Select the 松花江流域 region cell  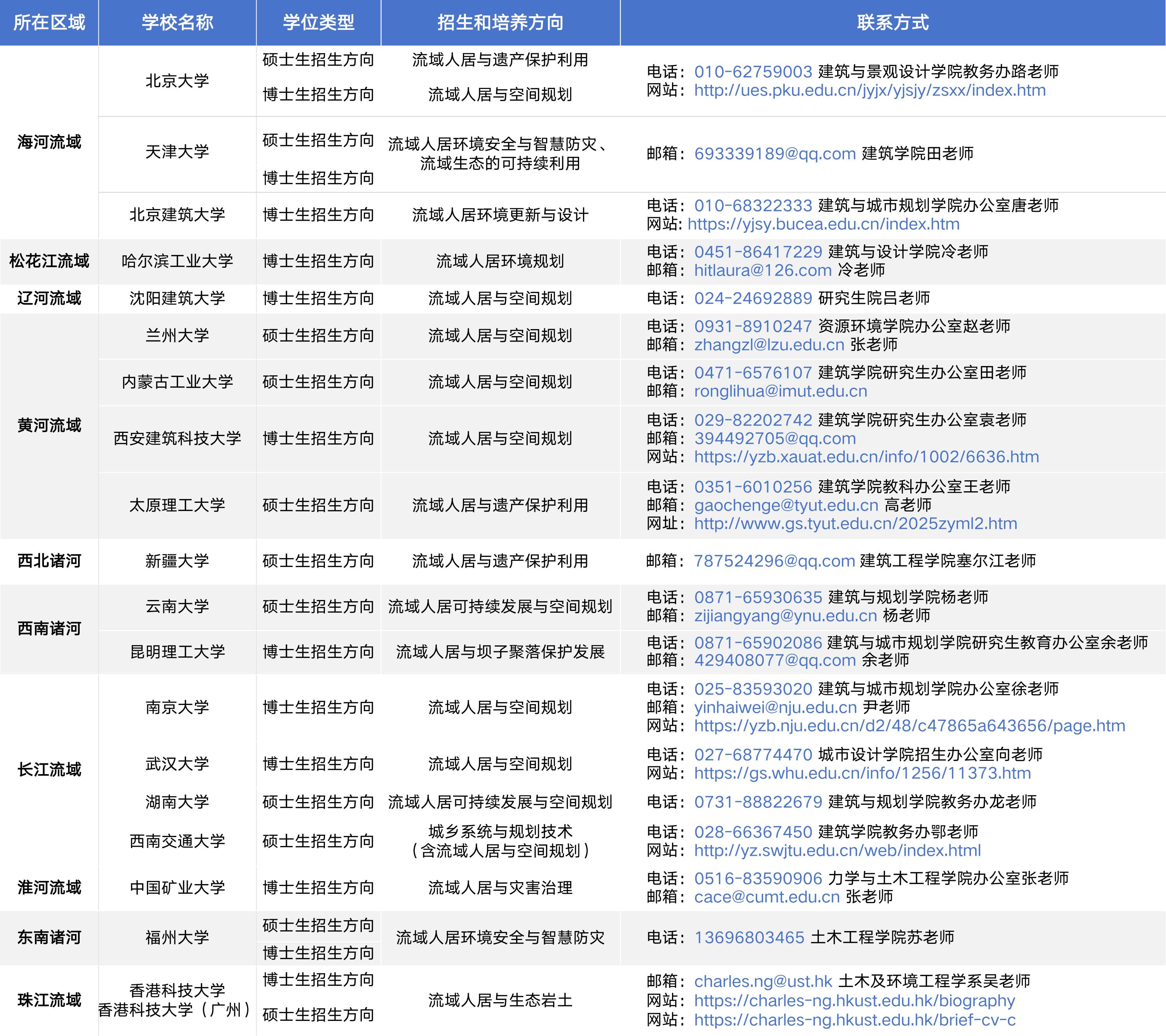49,261
